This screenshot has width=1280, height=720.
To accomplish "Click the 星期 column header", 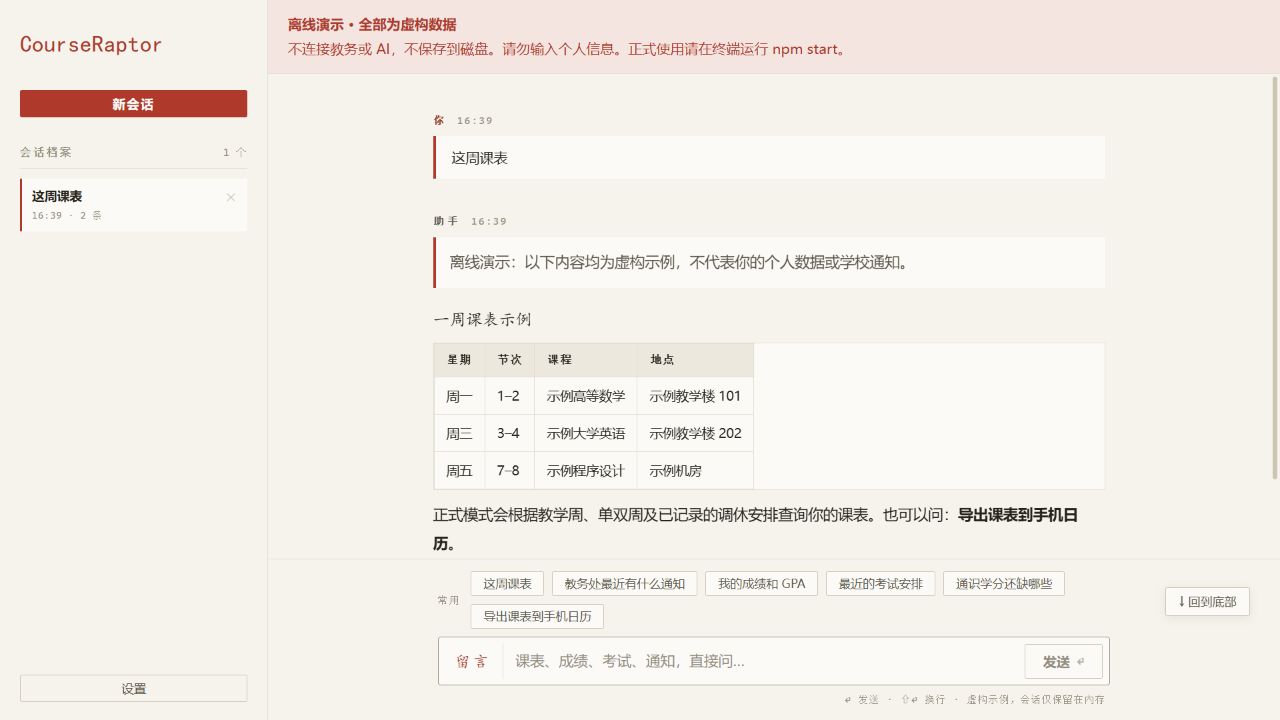I will click(x=459, y=359).
